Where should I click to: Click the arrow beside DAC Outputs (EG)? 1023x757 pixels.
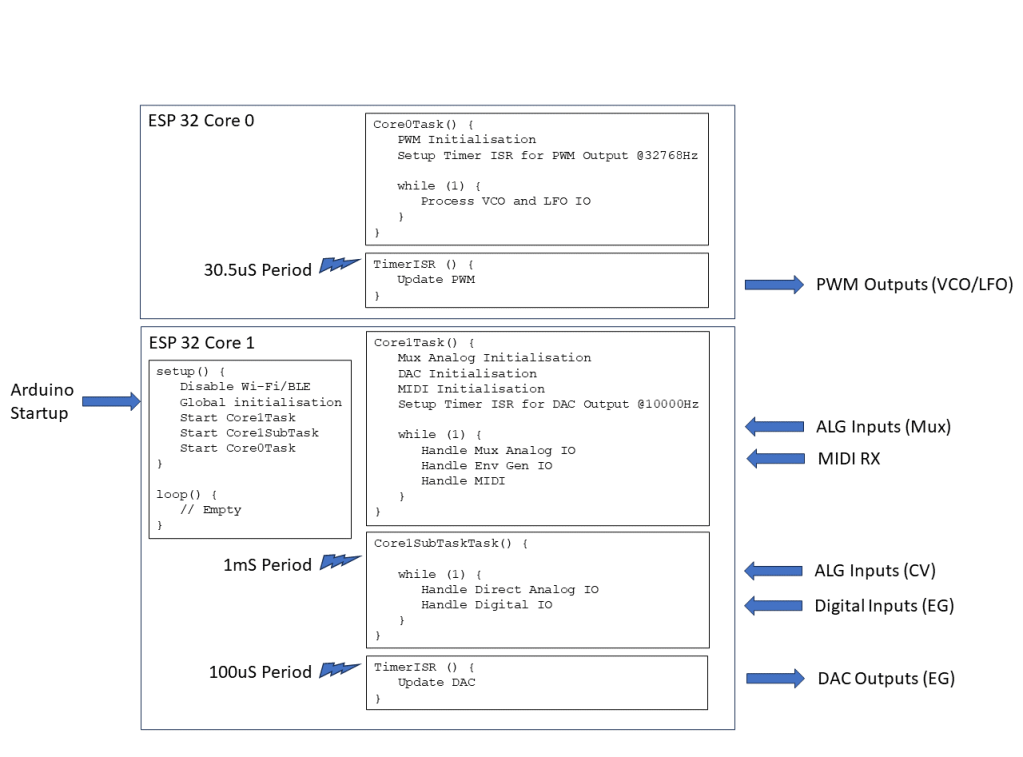[775, 678]
